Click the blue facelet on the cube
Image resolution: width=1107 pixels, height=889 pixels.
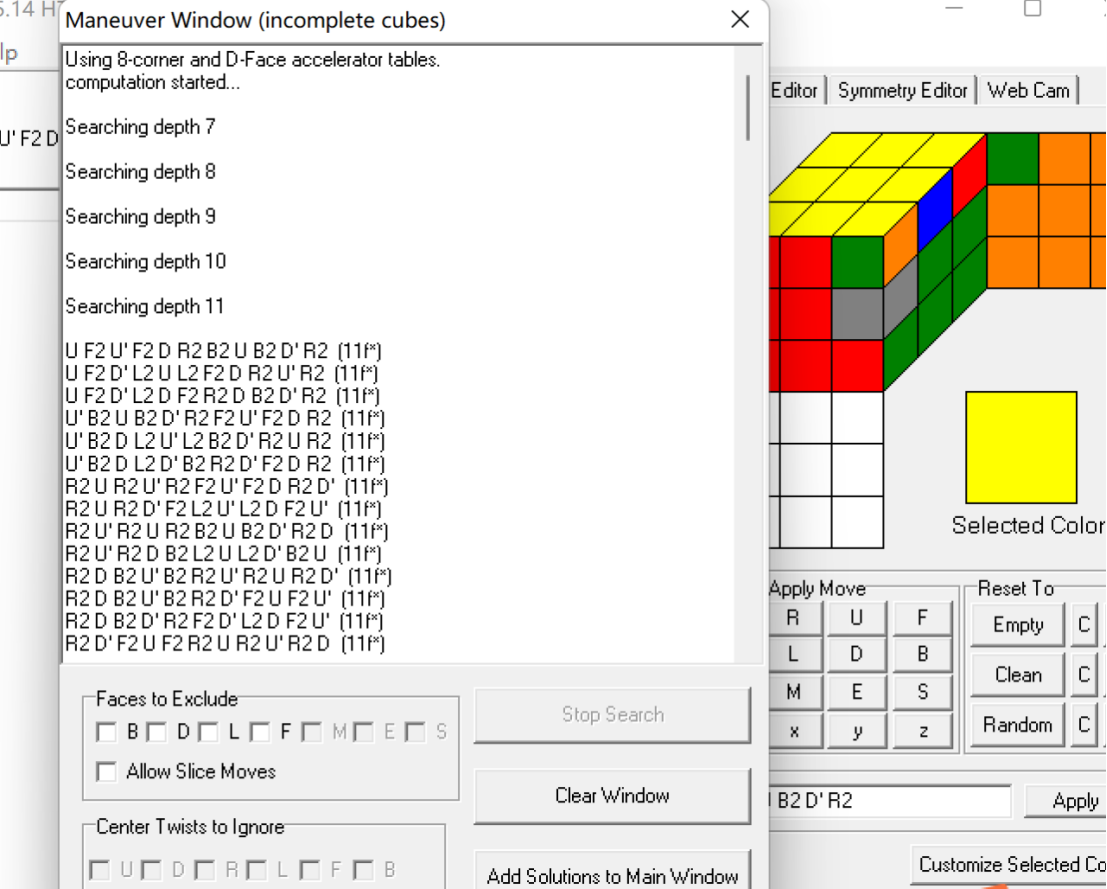(x=935, y=210)
